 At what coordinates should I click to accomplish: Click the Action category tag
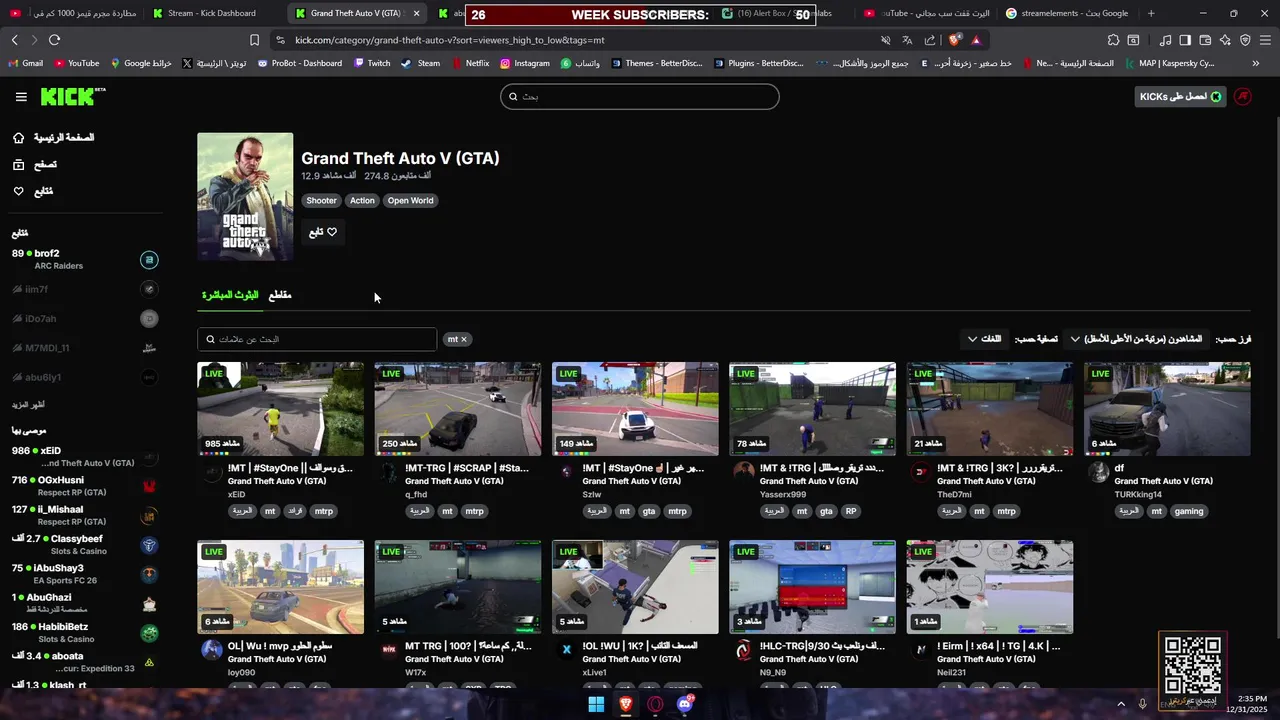(x=362, y=200)
